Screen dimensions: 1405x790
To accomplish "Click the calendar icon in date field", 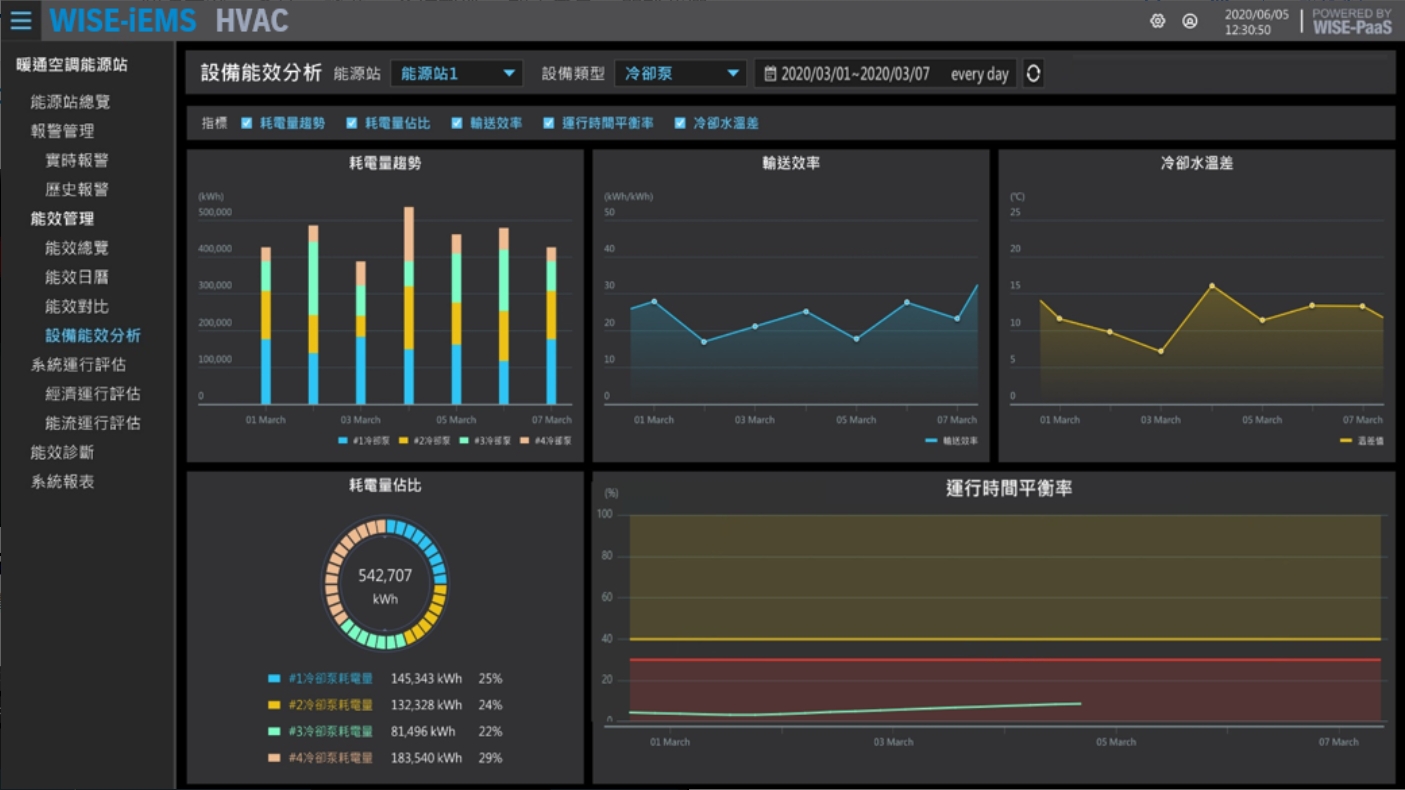I will click(x=770, y=74).
